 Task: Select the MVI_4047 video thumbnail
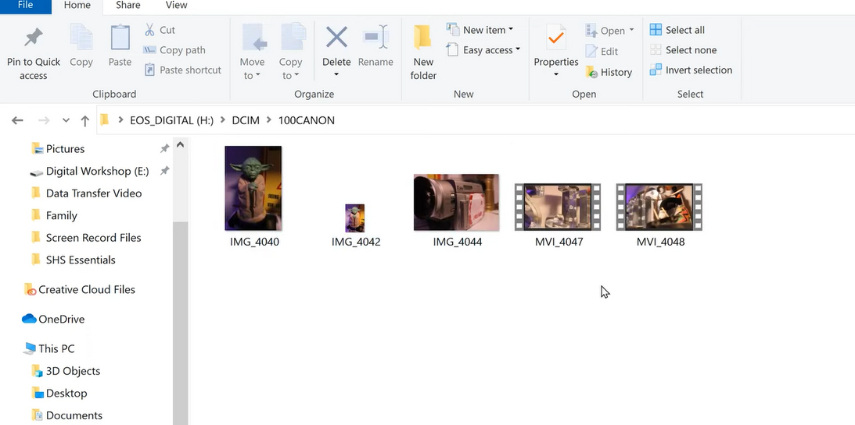558,207
